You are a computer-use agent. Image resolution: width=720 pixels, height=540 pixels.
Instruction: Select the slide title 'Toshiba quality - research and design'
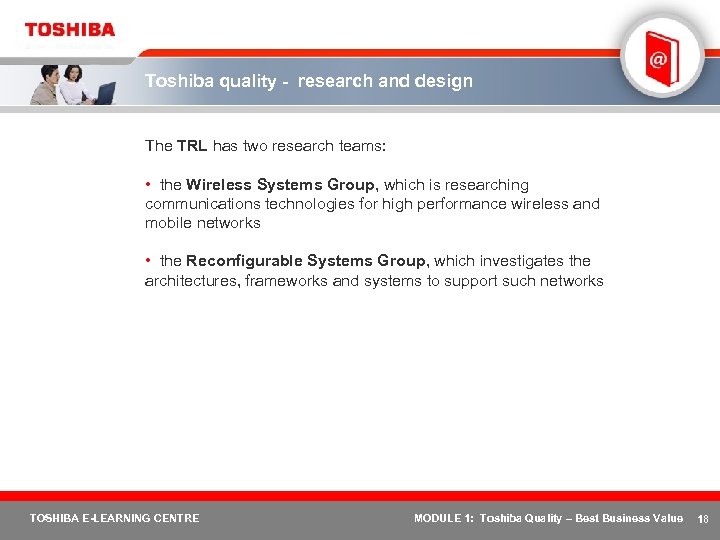click(309, 81)
